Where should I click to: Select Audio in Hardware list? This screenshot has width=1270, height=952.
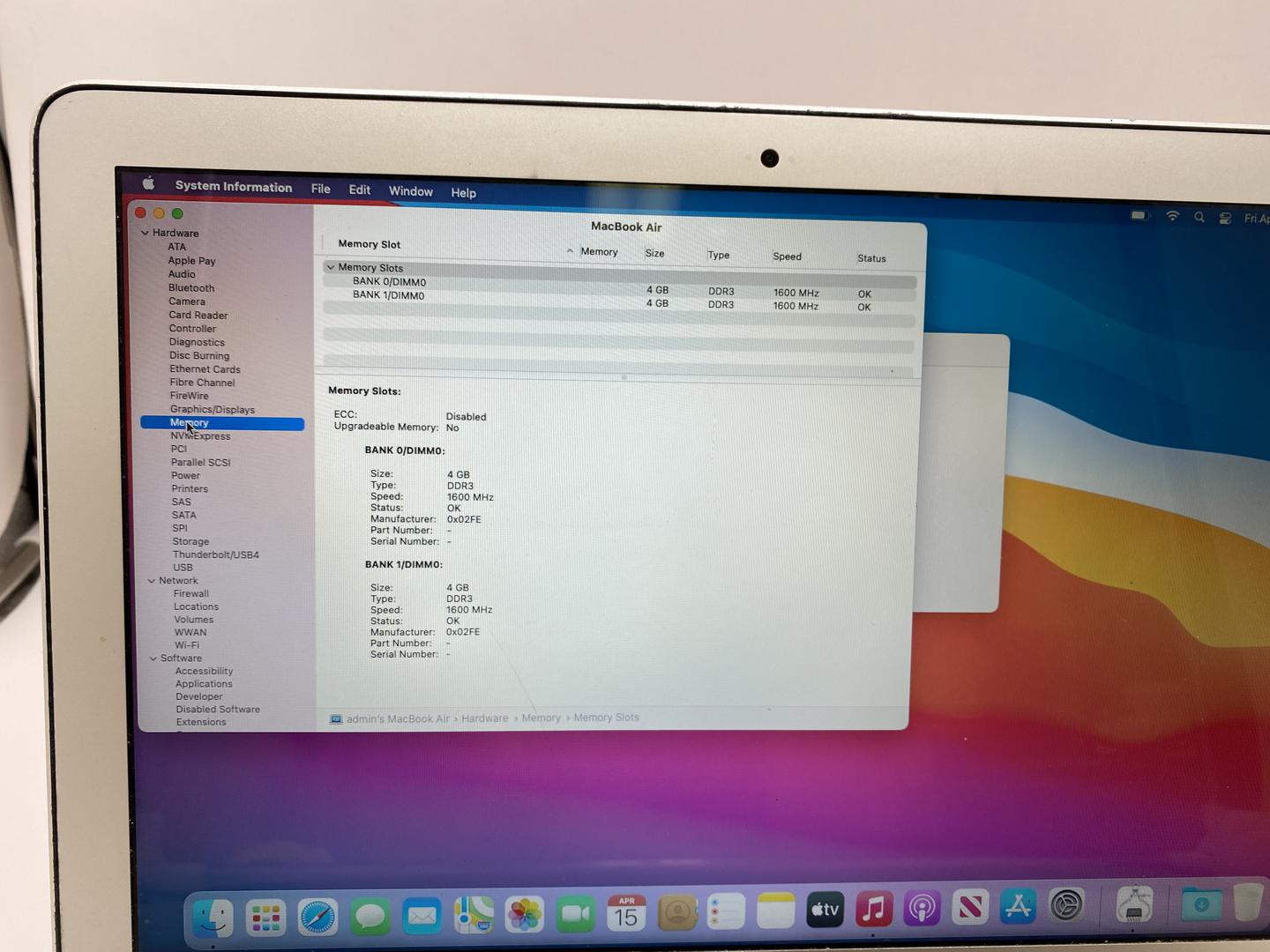[182, 274]
